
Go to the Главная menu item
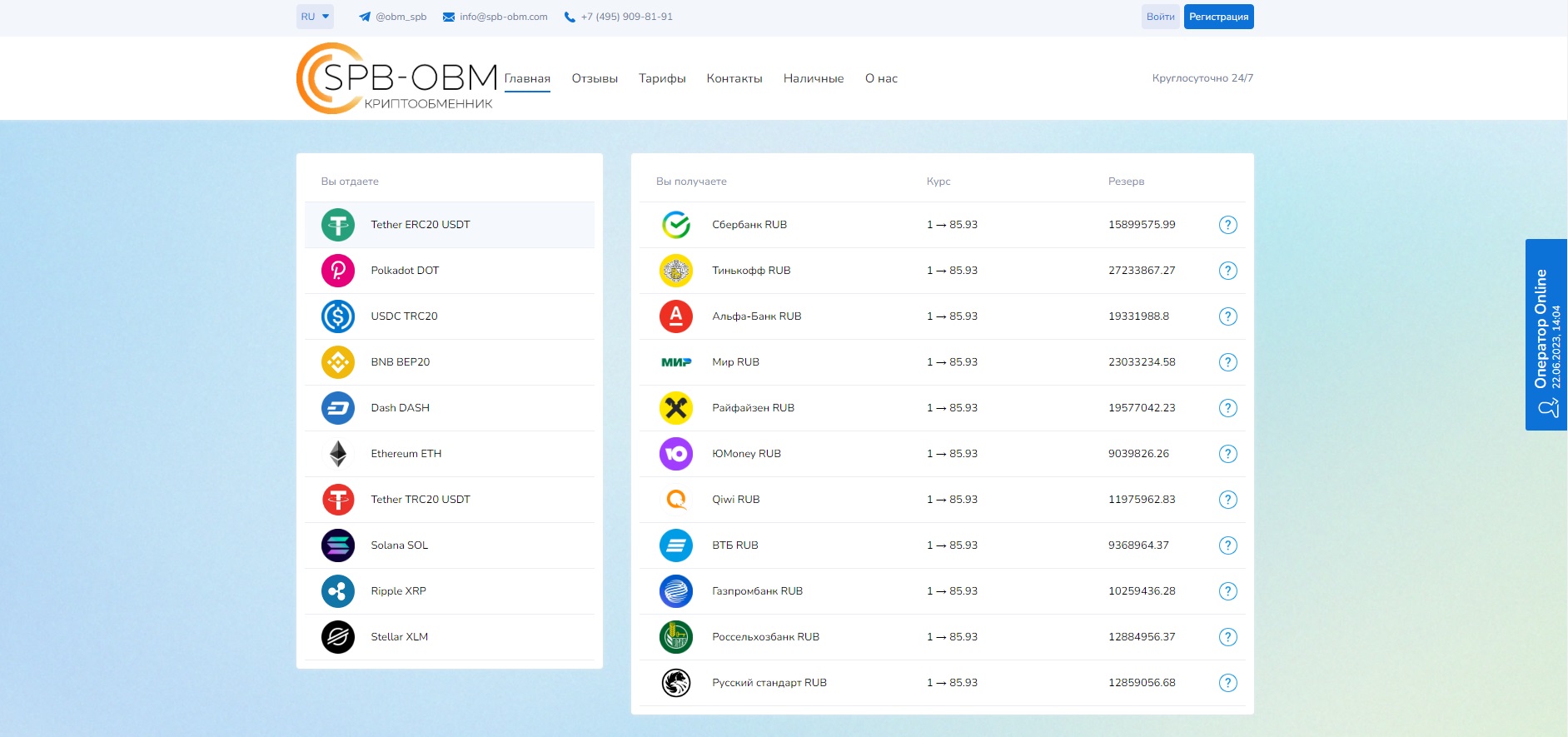(x=527, y=78)
